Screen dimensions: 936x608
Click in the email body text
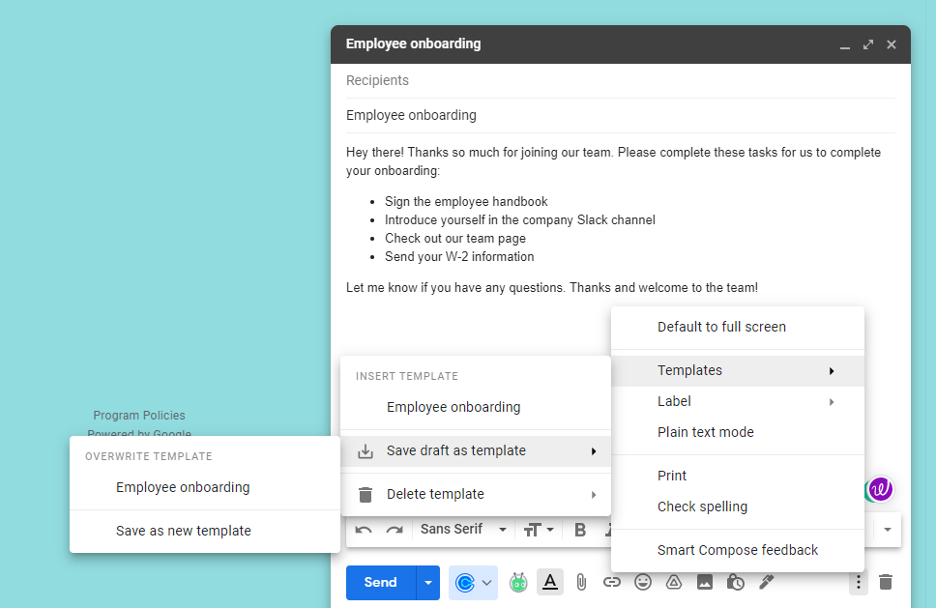(613, 220)
